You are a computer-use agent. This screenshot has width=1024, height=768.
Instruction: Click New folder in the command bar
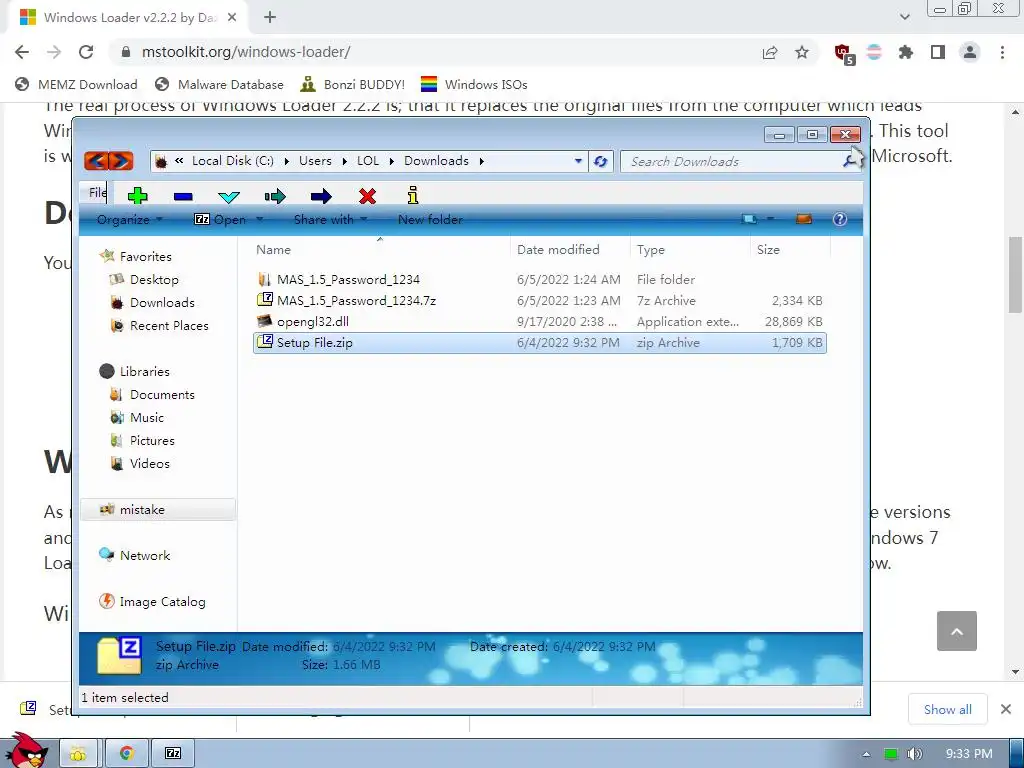tap(430, 220)
